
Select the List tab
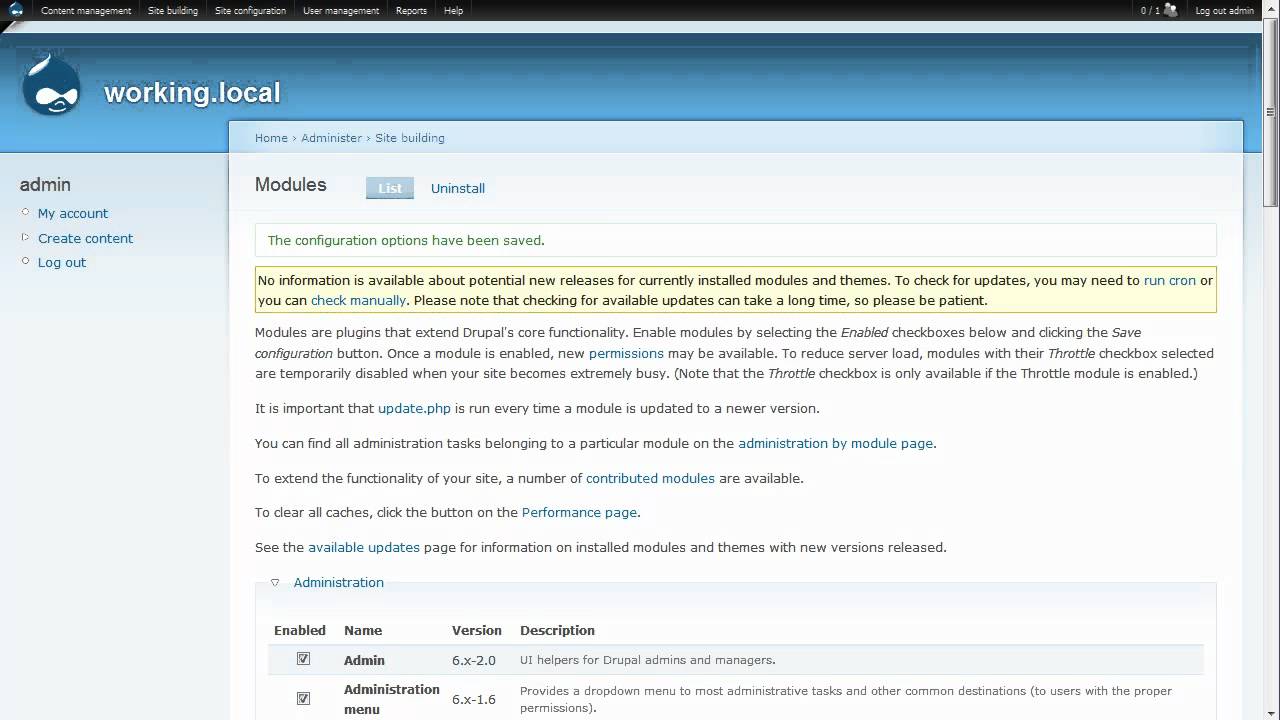(x=390, y=188)
